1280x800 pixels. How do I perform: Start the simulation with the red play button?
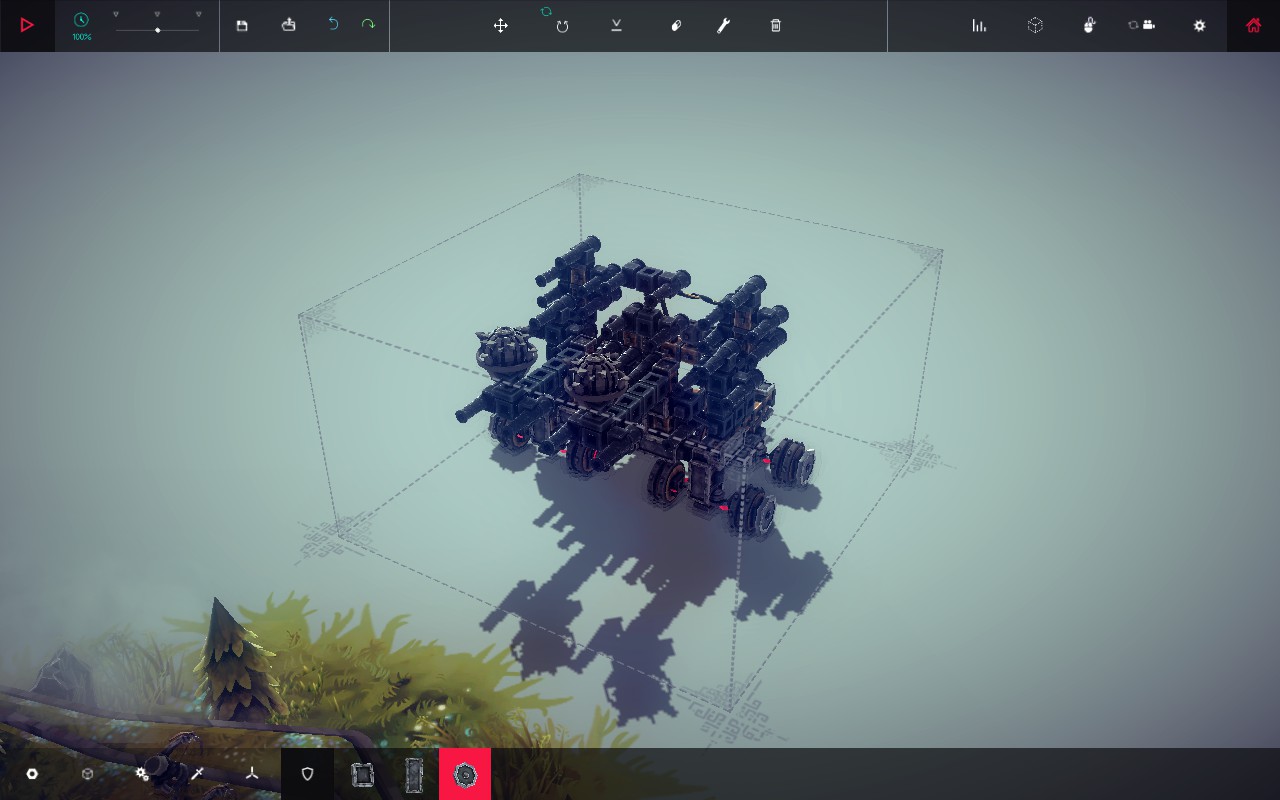pos(27,25)
